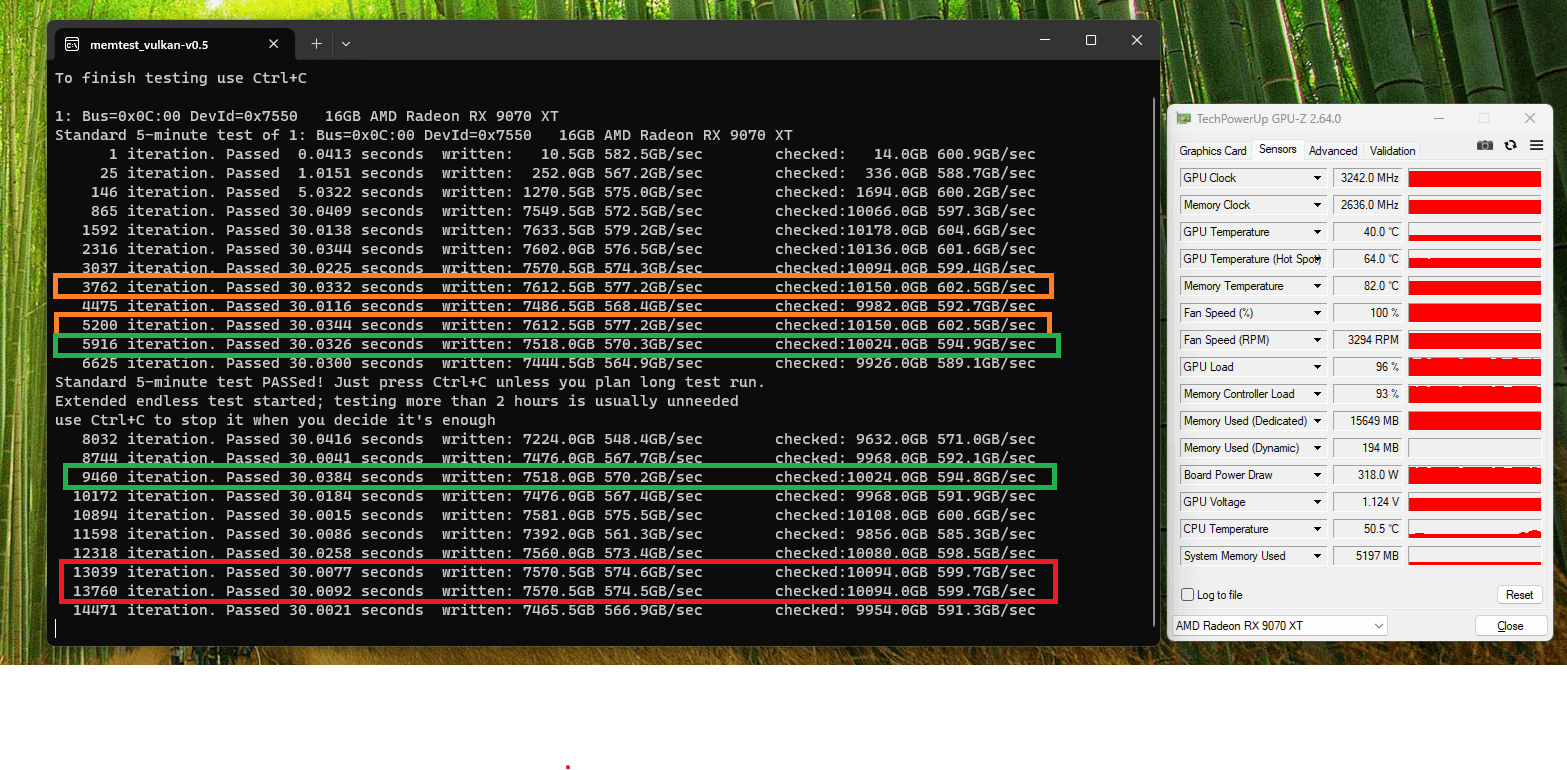Viewport: 1567px width, 770px height.
Task: Click the "14471 iteration" terminal row
Action: (554, 610)
